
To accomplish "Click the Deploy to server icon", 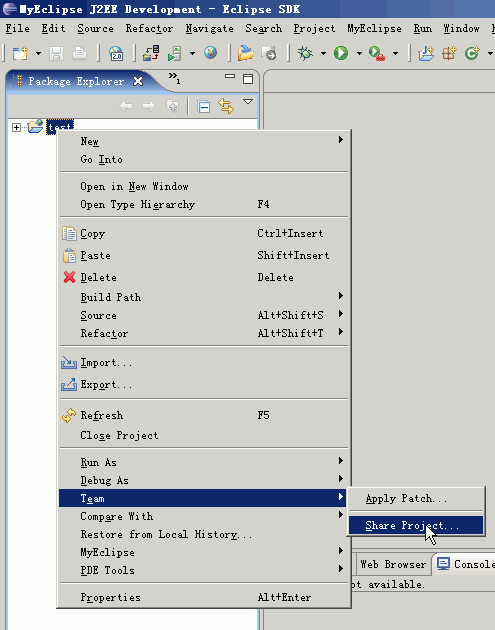I will click(151, 53).
